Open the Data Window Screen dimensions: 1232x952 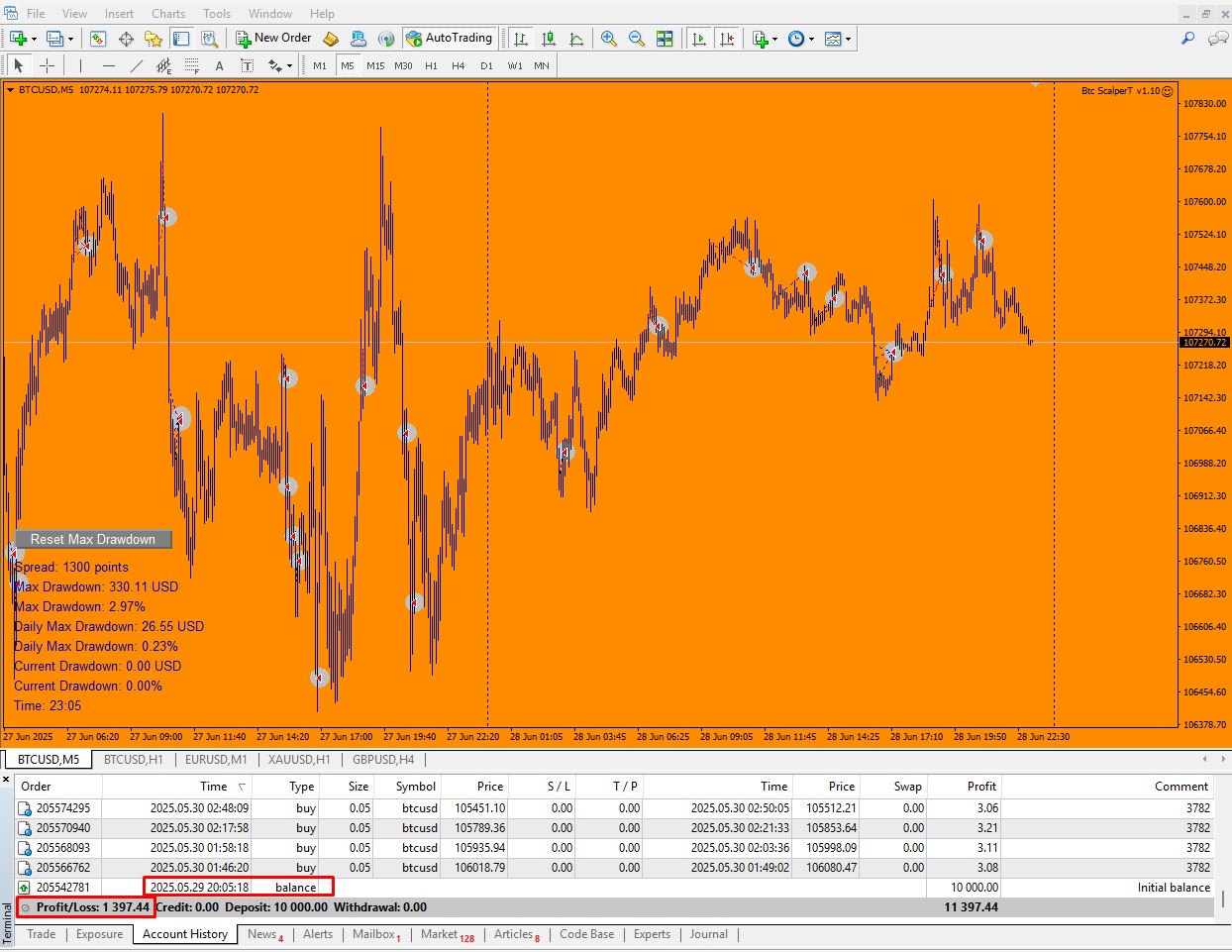coord(126,39)
